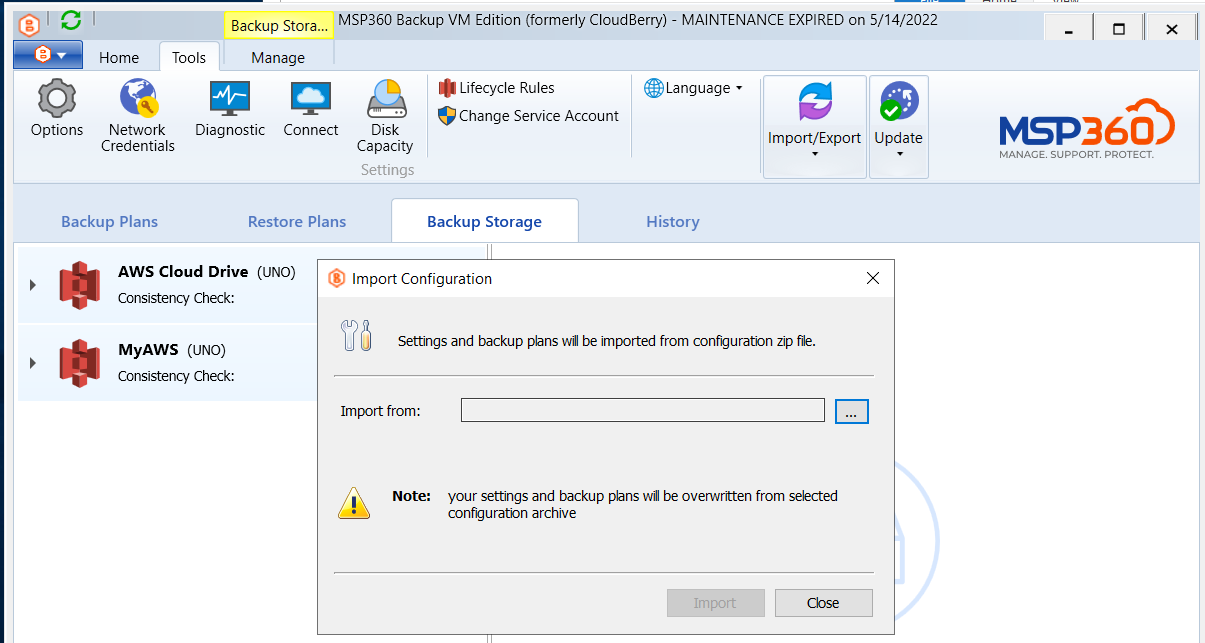This screenshot has height=643, width=1205.
Task: Click the tools icon in Import Configuration dialog
Action: pos(357,335)
